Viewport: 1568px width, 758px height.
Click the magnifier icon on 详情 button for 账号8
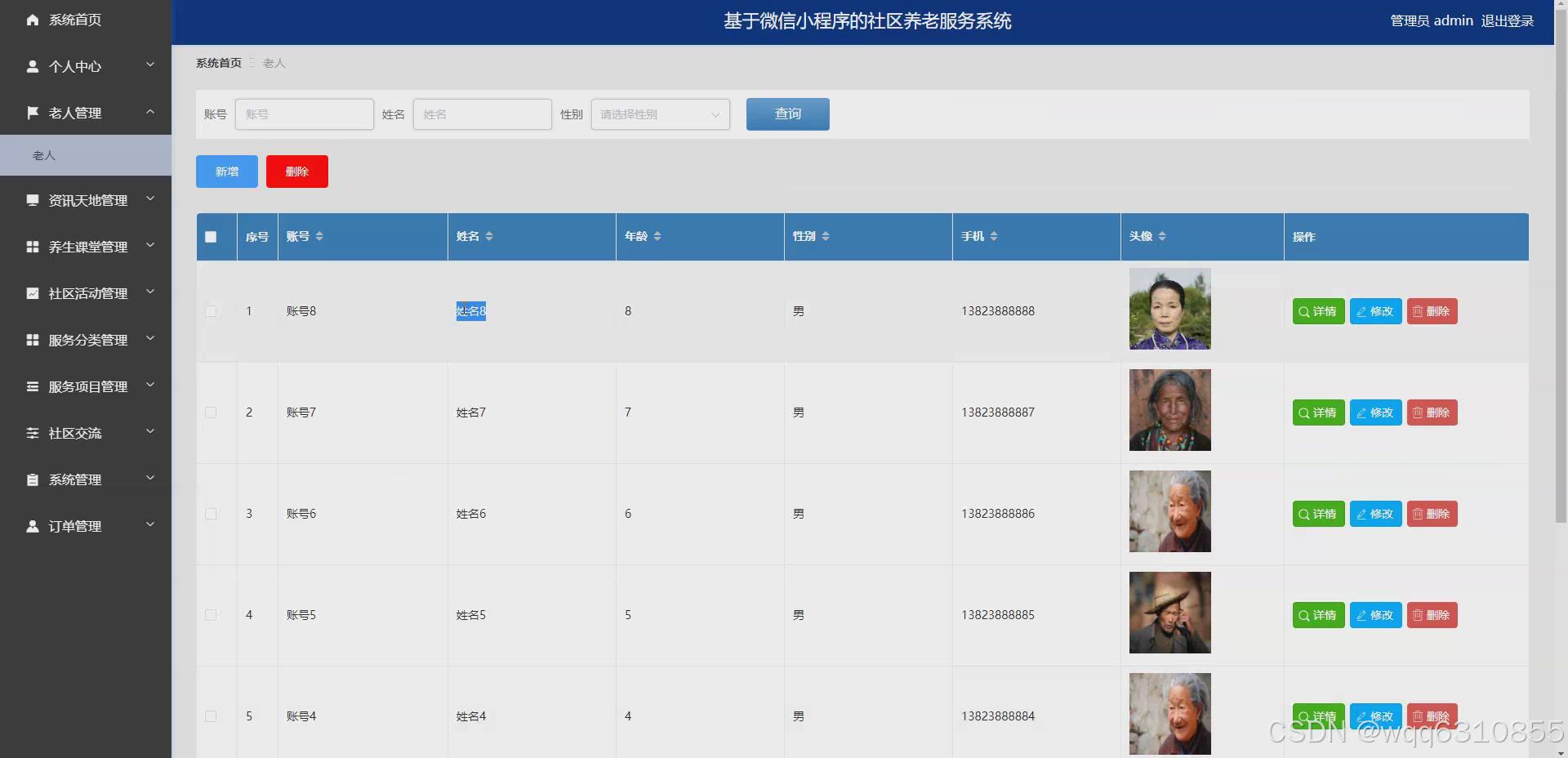(1304, 311)
